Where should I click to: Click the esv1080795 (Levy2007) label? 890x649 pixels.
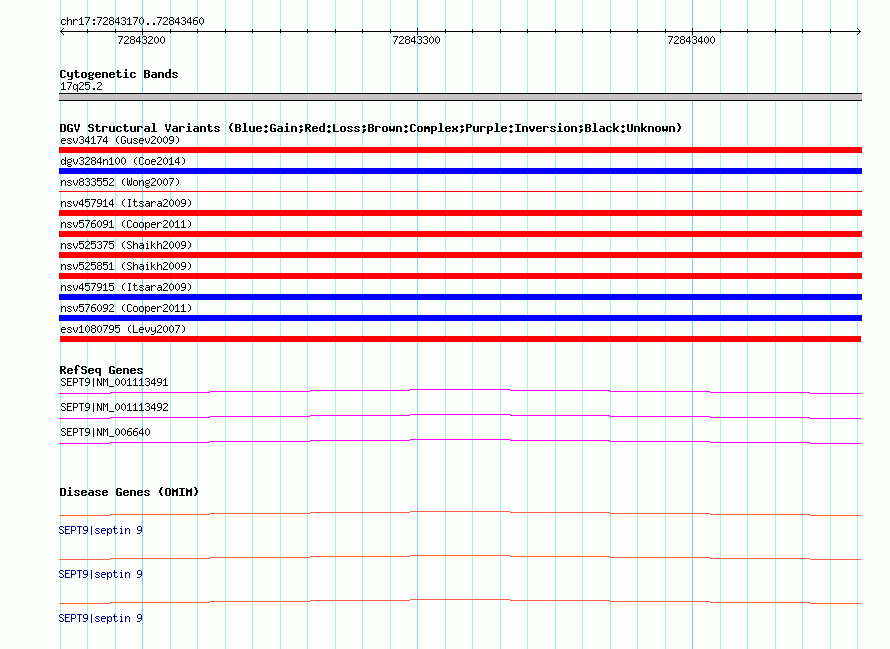[123, 329]
